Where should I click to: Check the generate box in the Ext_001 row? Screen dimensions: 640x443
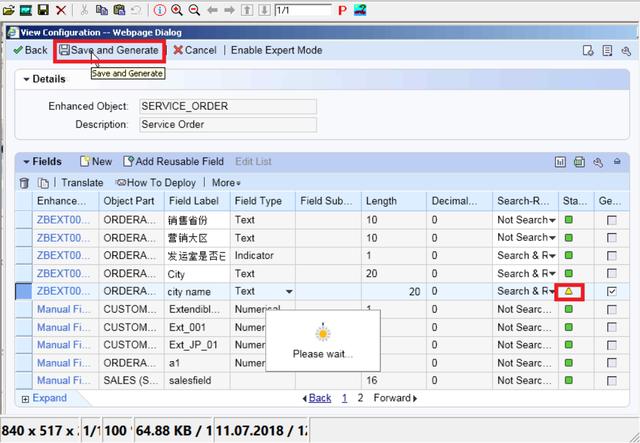click(611, 327)
